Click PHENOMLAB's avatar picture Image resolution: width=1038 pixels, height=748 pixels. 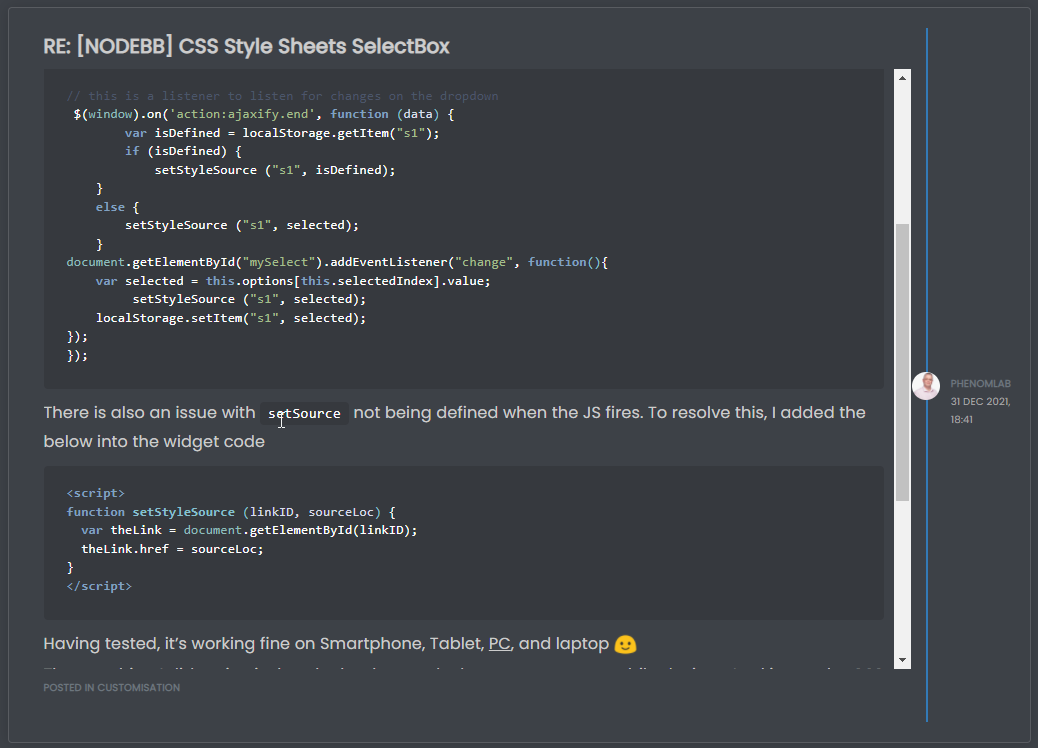[926, 386]
